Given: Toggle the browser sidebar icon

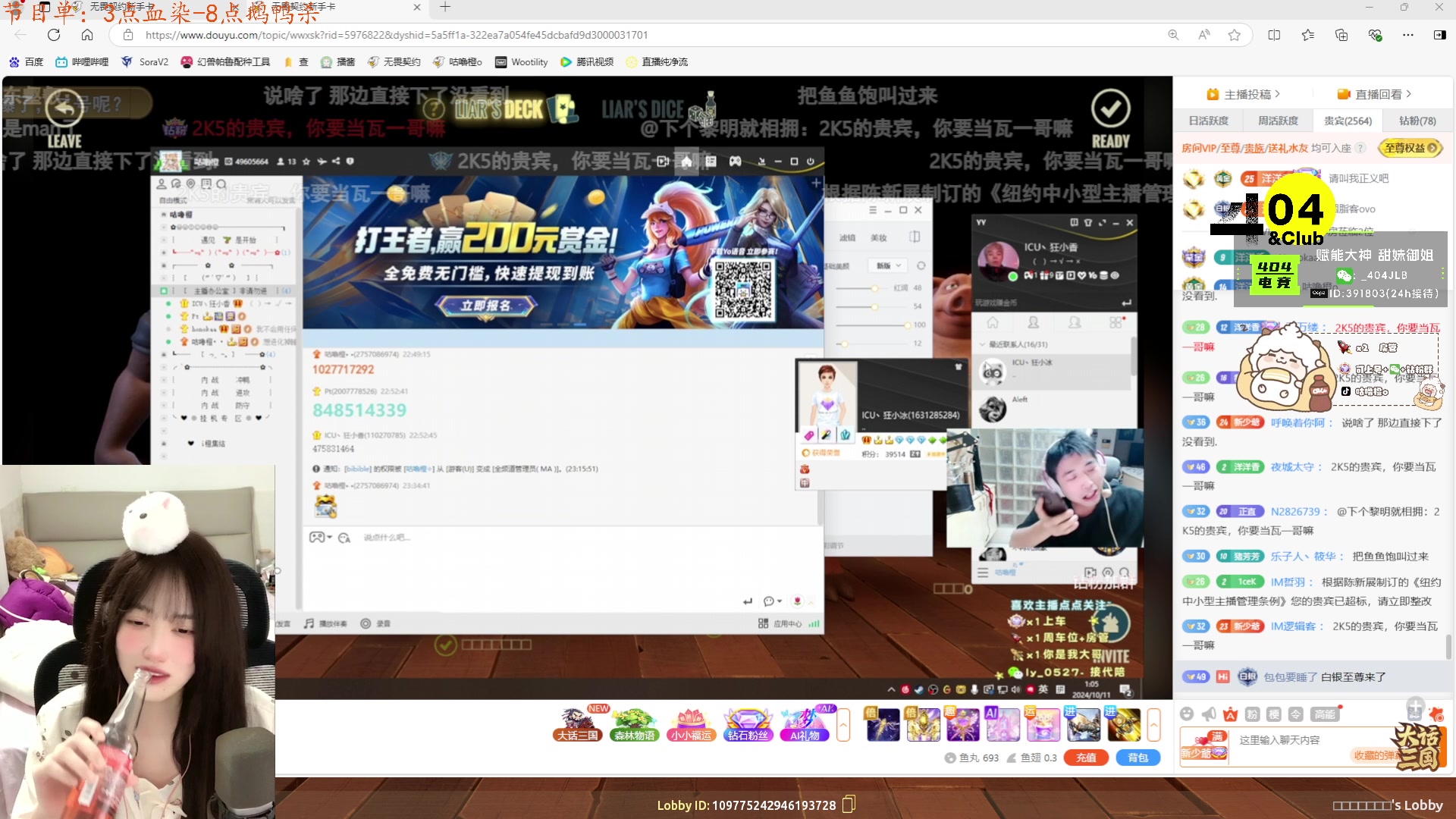Looking at the screenshot, I should click(x=1439, y=35).
